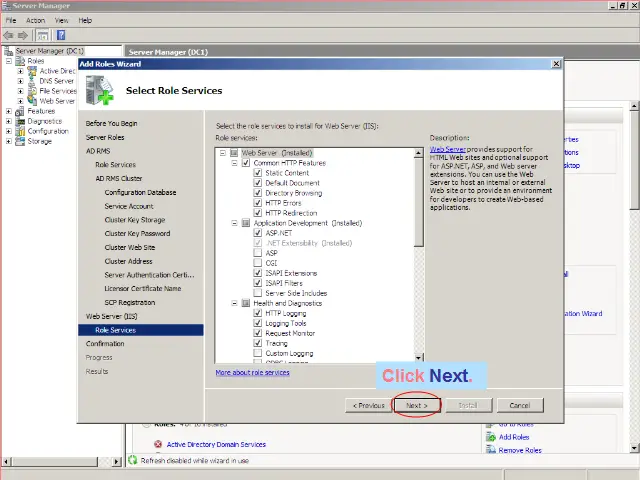The image size is (640, 480).
Task: Click the Web Server node icon in tree
Action: coord(32,101)
